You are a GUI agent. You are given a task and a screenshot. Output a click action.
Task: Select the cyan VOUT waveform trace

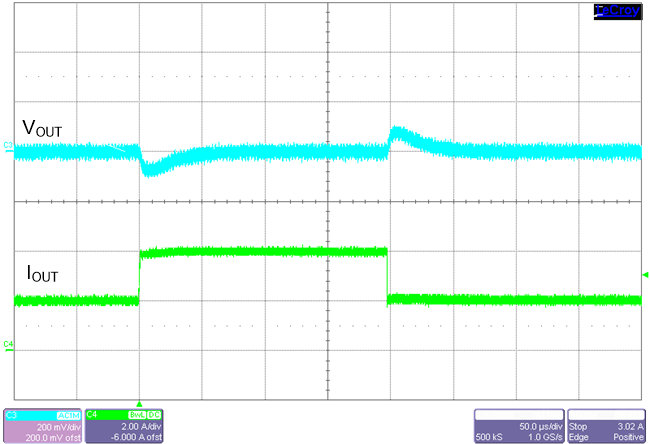(260, 152)
